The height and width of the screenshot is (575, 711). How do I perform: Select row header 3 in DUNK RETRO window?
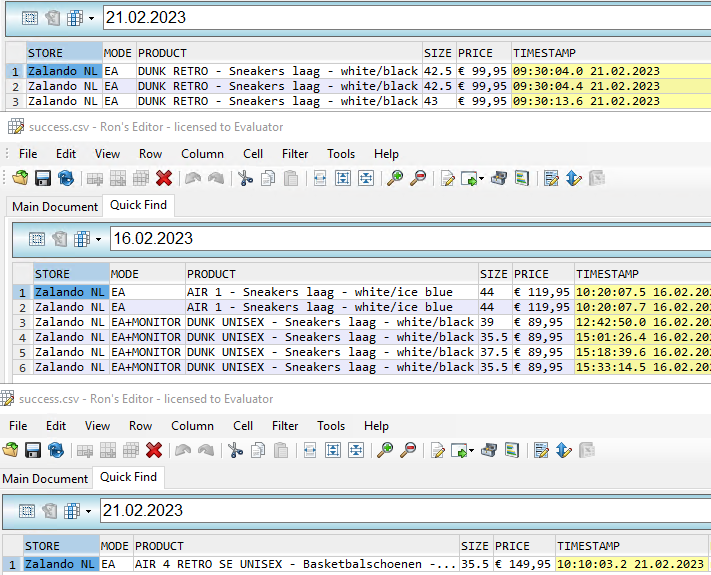click(15, 101)
